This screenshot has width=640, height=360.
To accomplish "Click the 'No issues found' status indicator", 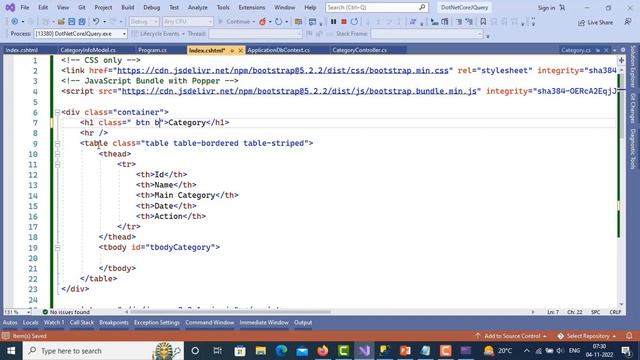I will [66, 312].
